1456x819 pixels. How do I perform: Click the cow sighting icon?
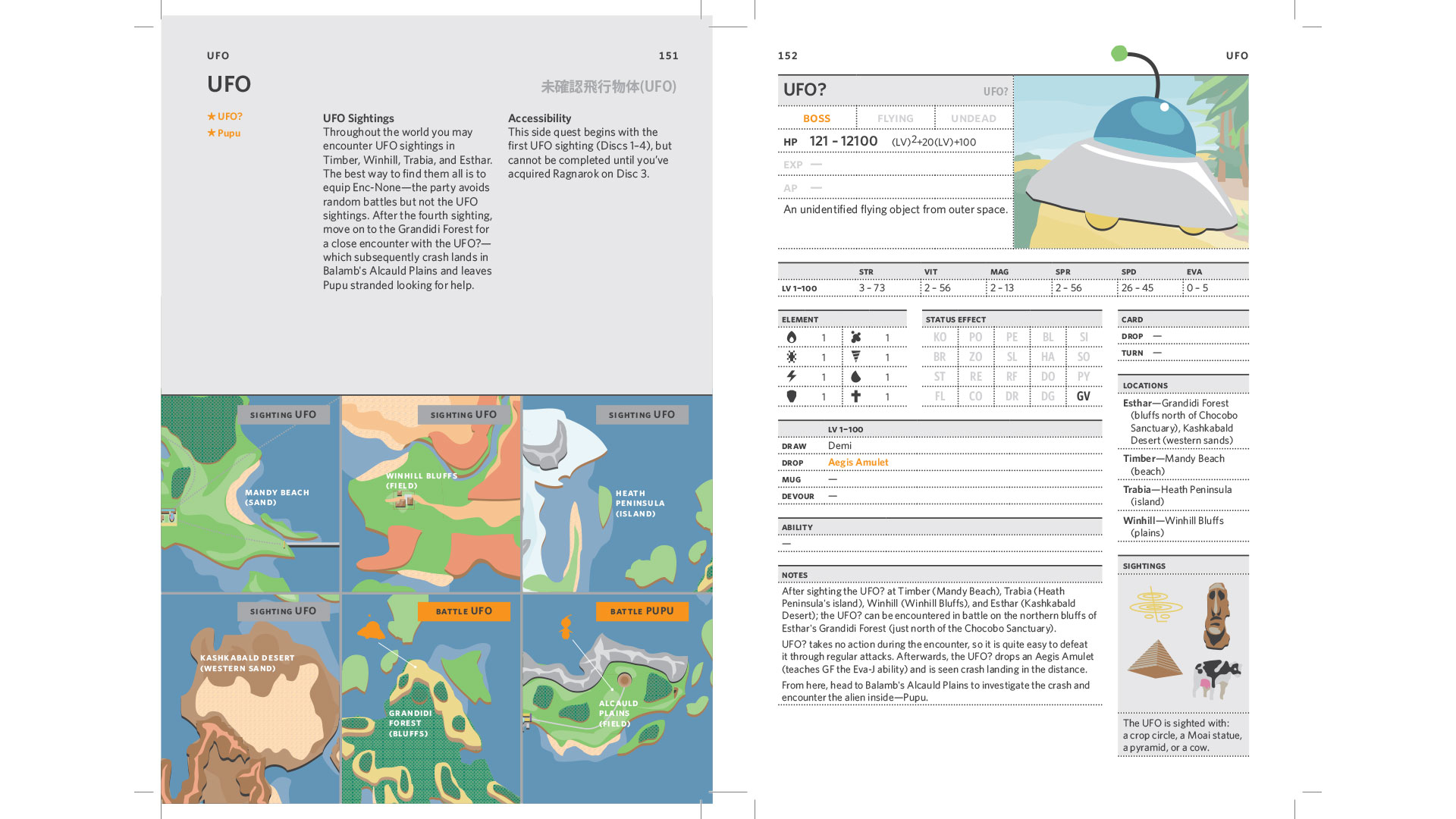click(x=1216, y=679)
